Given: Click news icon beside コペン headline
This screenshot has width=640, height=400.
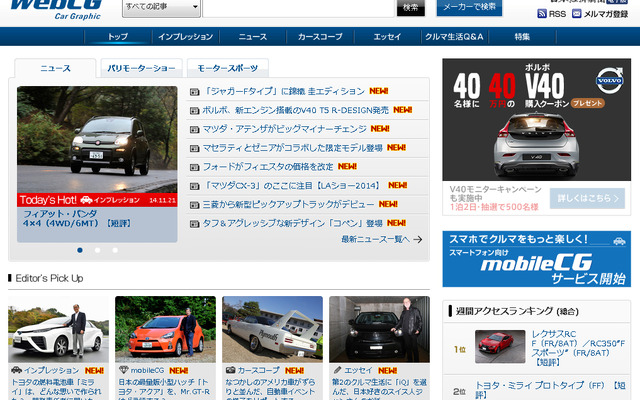Looking at the screenshot, I should [195, 224].
